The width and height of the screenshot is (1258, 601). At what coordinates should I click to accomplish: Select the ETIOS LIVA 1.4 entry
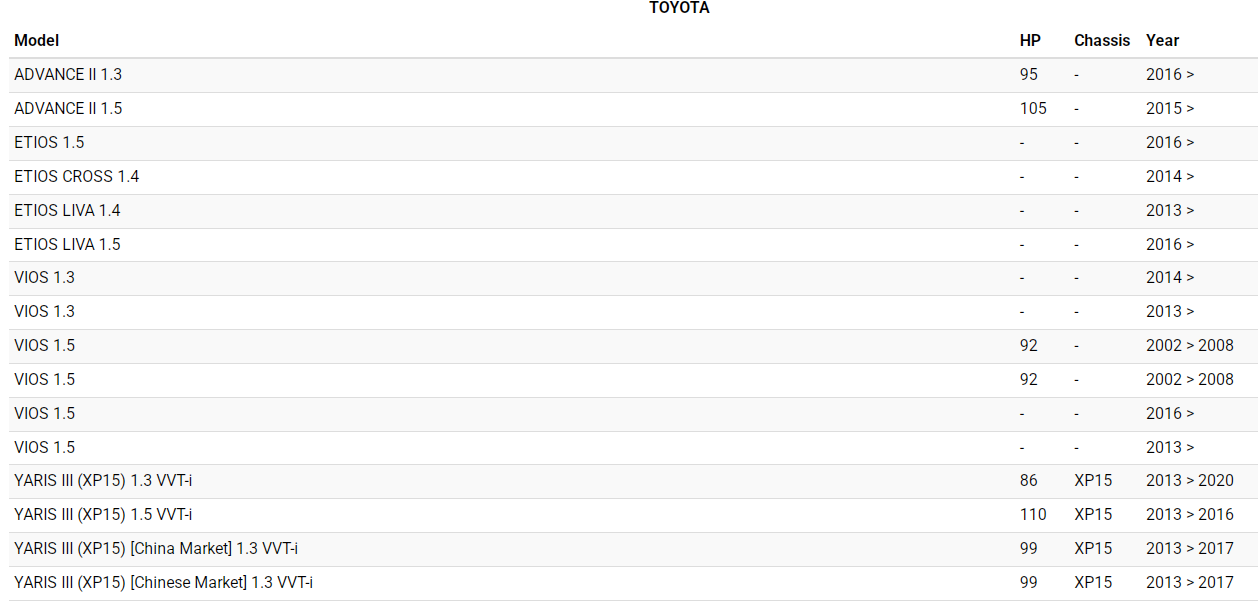click(x=67, y=211)
